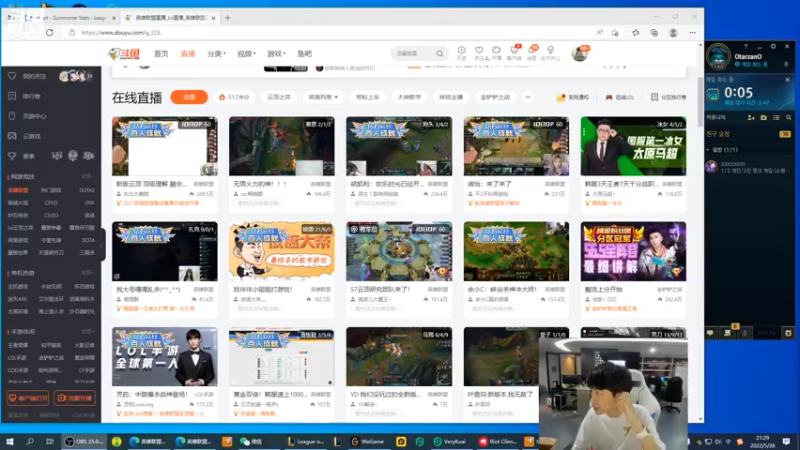Open CS:GO category in sidebar
Image resolution: width=800 pixels, height=450 pixels.
pos(51,215)
